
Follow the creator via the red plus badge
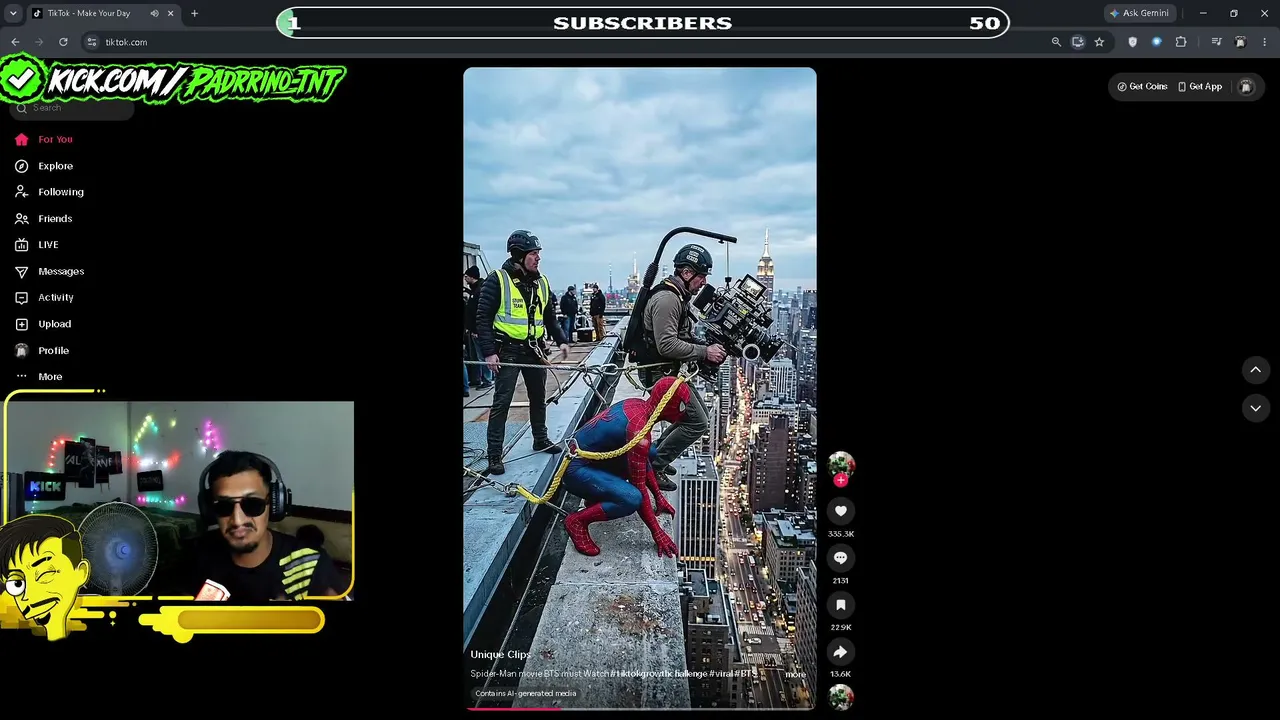[841, 480]
